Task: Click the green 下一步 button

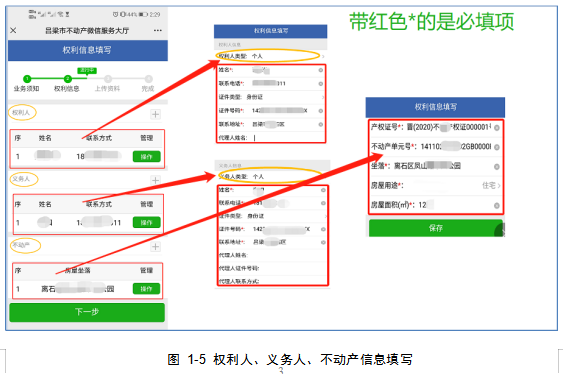Action: pos(87,312)
